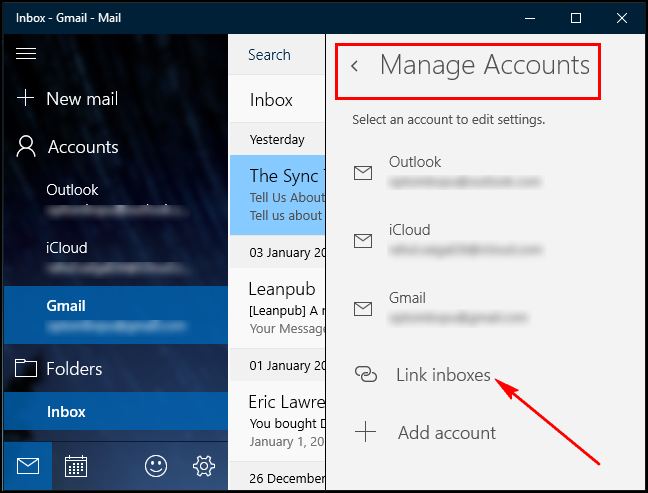Click the Link inboxes chain icon
Viewport: 648px width, 493px height.
(x=366, y=375)
